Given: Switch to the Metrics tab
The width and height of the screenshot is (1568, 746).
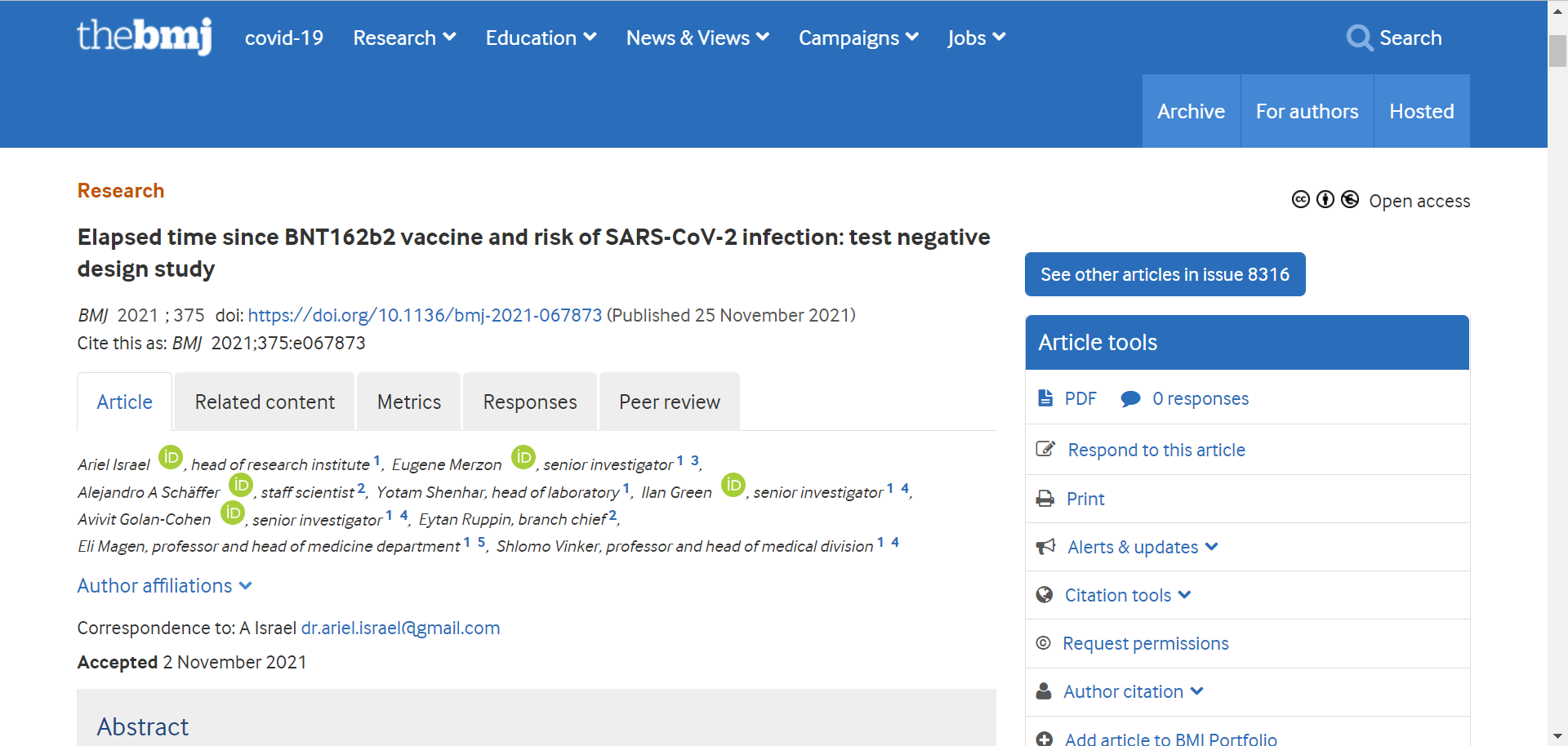Looking at the screenshot, I should pyautogui.click(x=409, y=402).
